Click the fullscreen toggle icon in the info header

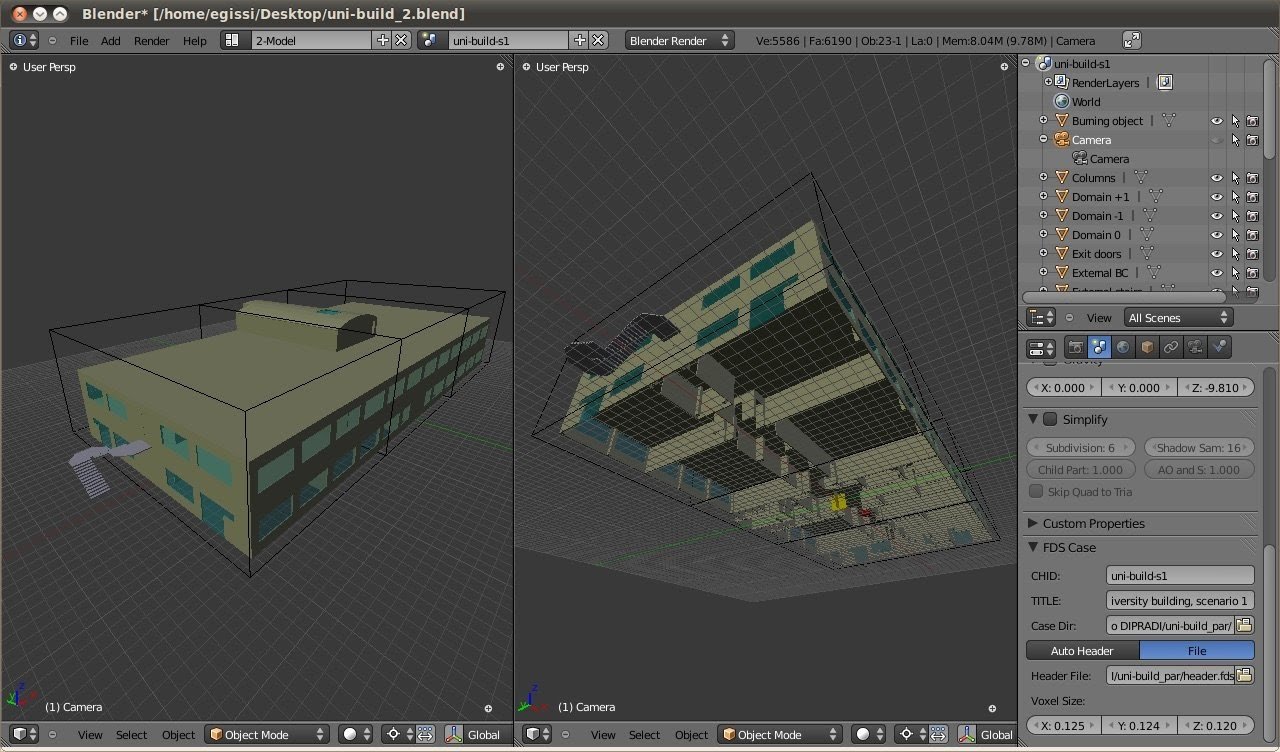click(x=1131, y=40)
